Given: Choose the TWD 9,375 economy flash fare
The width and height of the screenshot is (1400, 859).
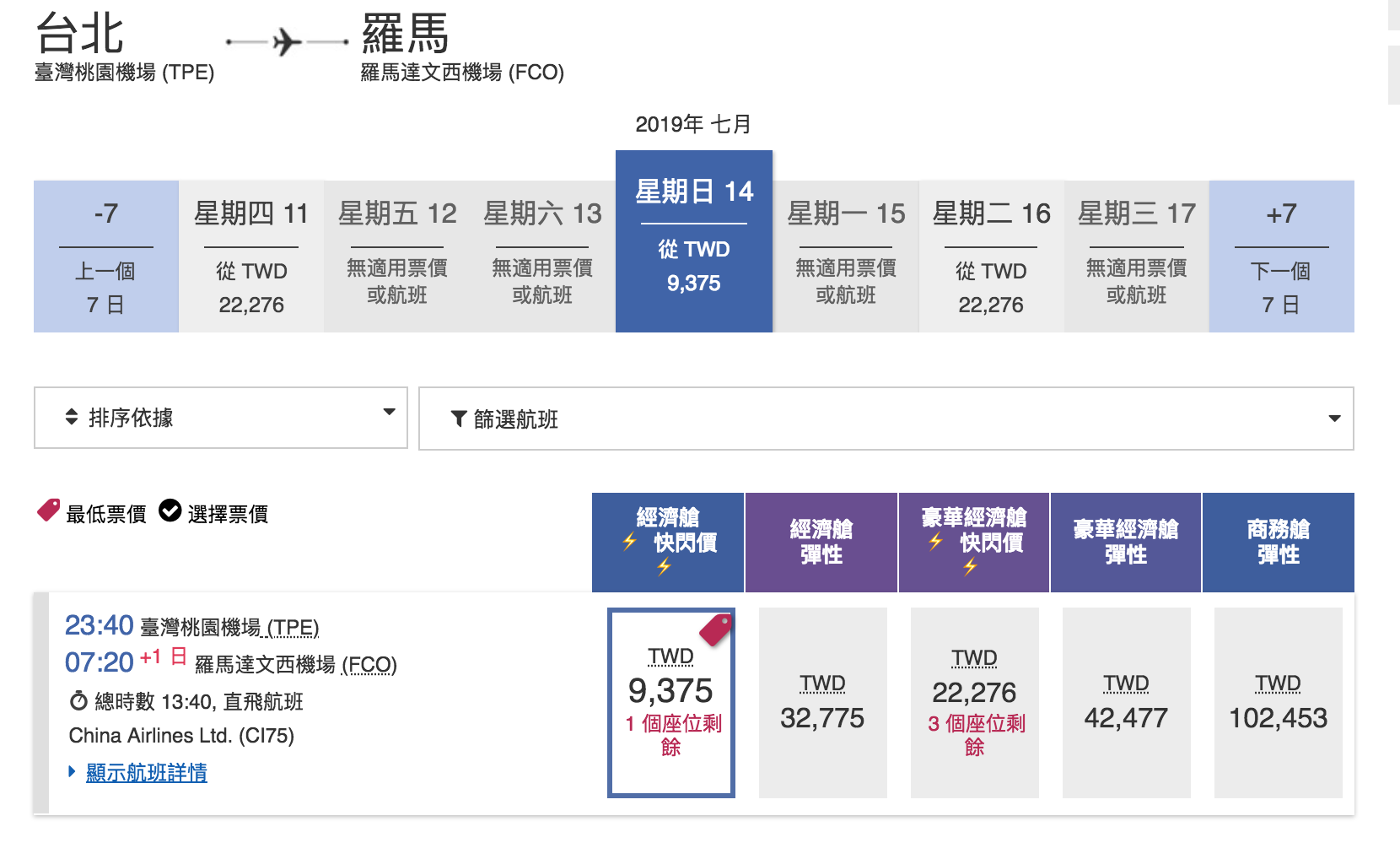Looking at the screenshot, I should click(671, 703).
